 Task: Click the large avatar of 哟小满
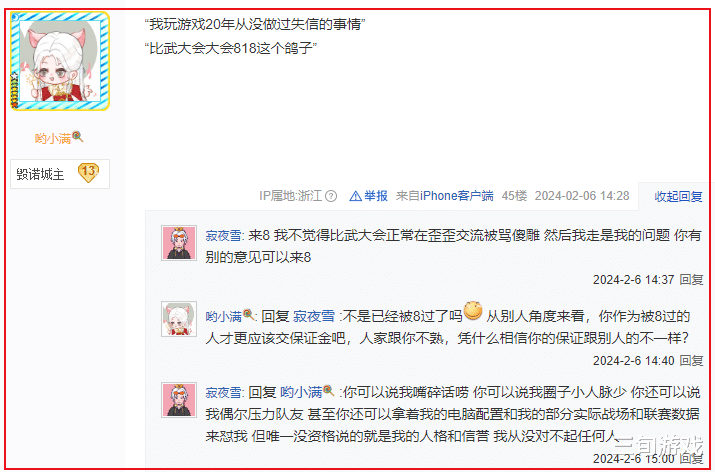pyautogui.click(x=60, y=61)
